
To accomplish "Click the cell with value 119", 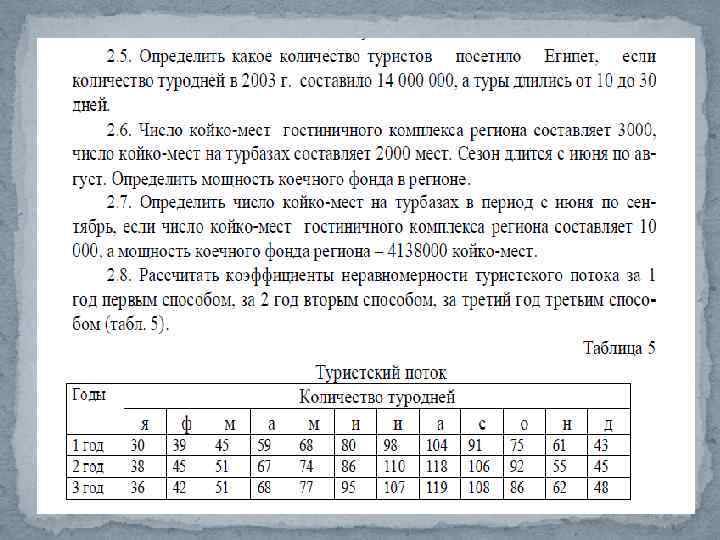I will pos(436,487).
